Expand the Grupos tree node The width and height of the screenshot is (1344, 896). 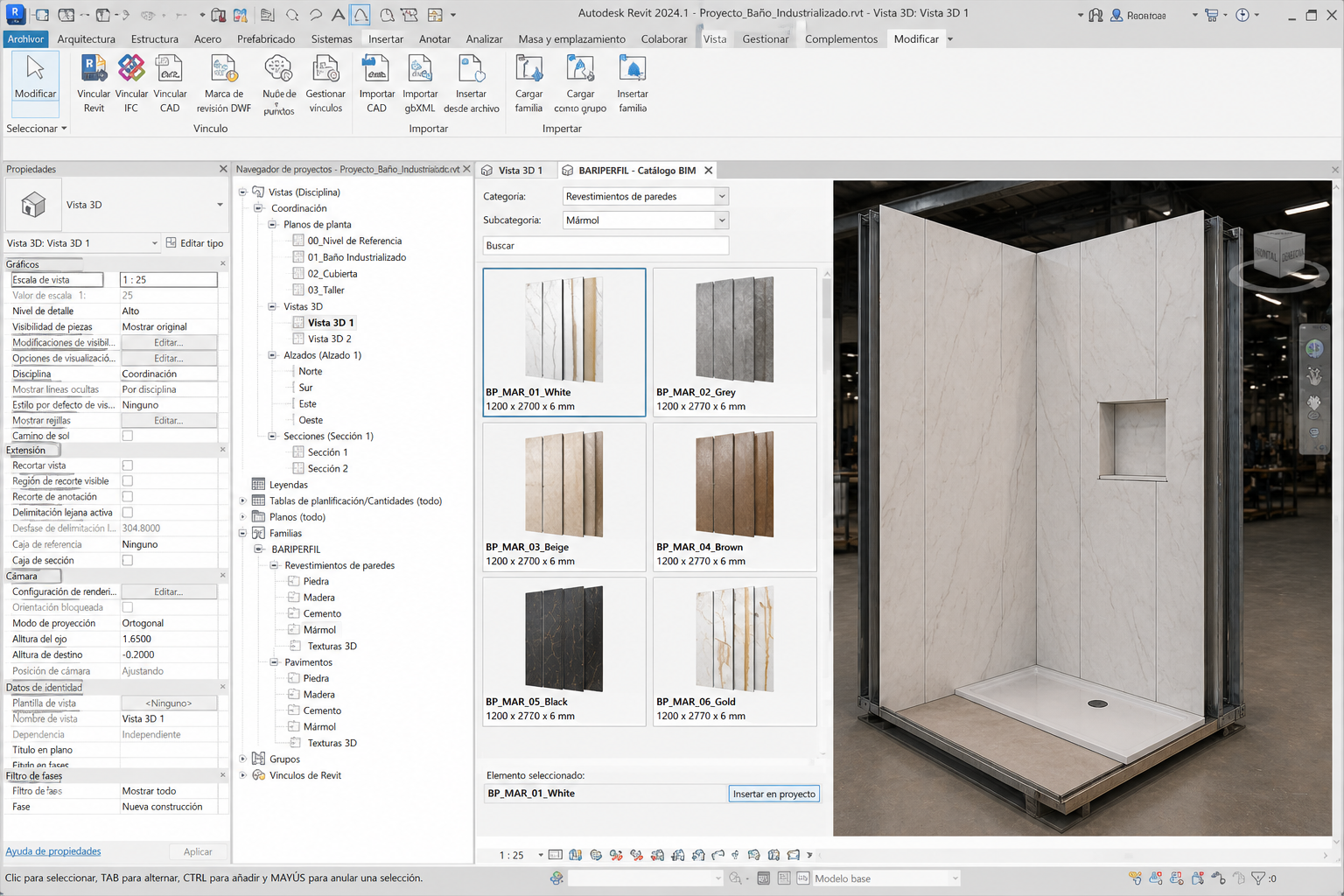pos(243,759)
